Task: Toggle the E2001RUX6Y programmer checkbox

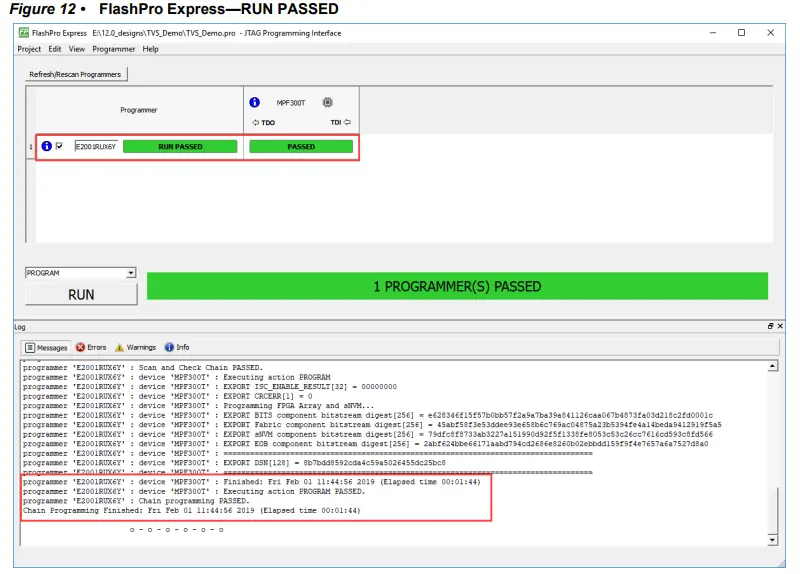Action: (x=59, y=146)
